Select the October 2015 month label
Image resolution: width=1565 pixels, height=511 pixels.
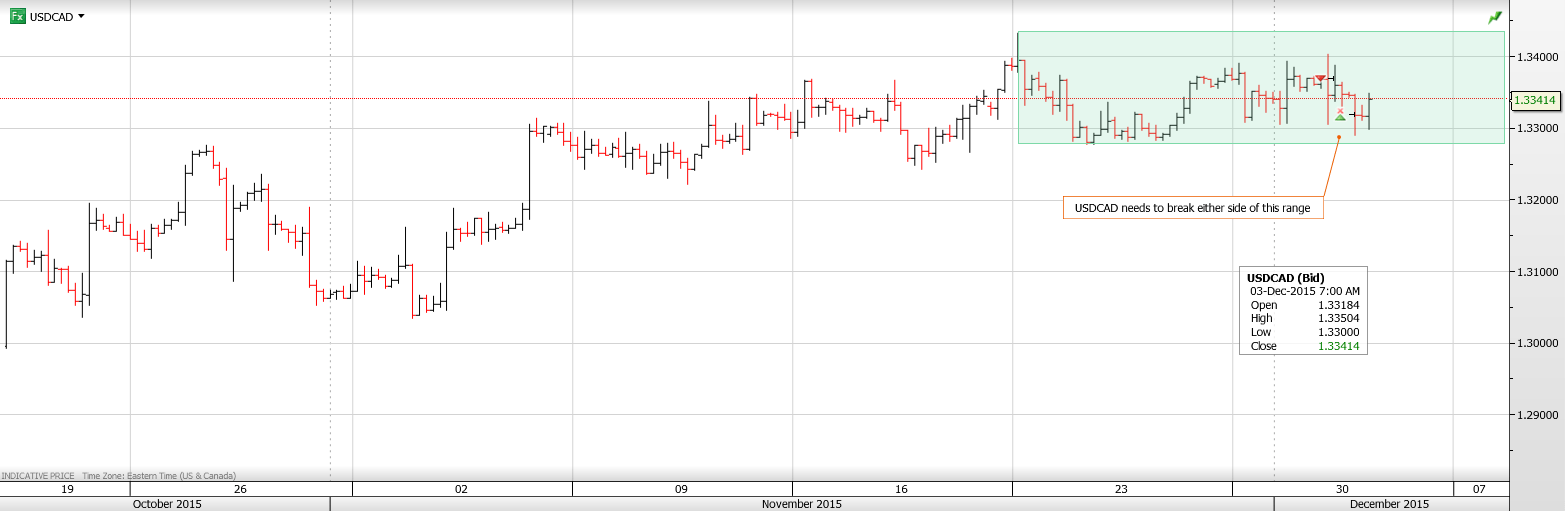tap(167, 504)
